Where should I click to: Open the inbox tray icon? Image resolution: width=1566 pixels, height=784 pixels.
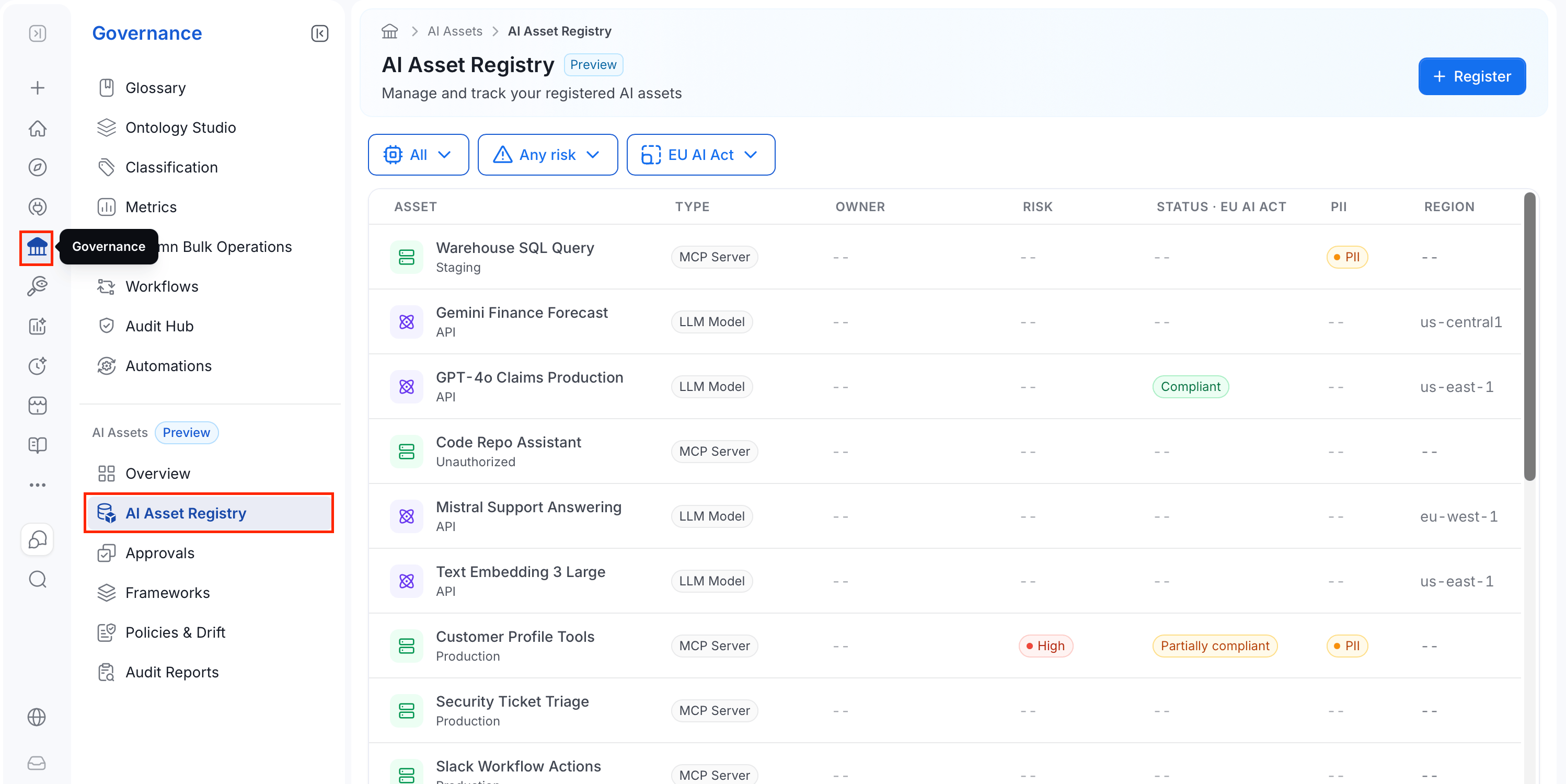(x=37, y=763)
